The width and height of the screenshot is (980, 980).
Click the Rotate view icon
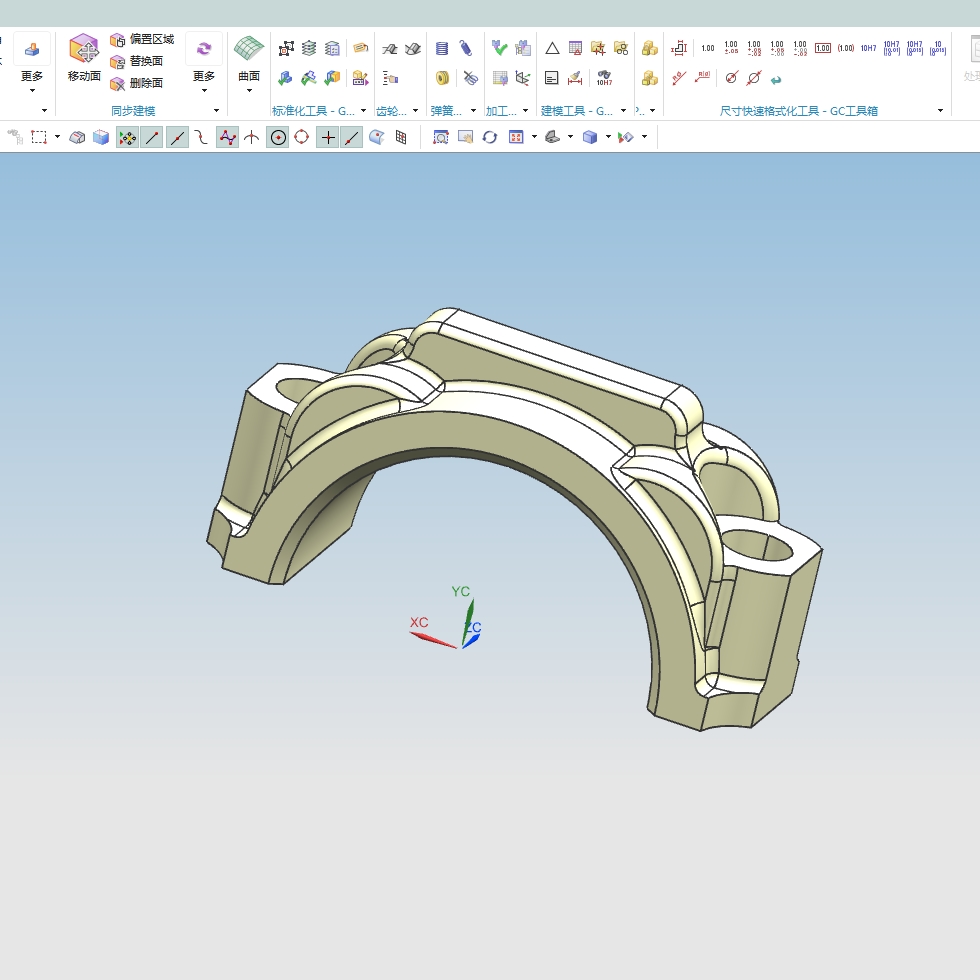click(x=490, y=138)
